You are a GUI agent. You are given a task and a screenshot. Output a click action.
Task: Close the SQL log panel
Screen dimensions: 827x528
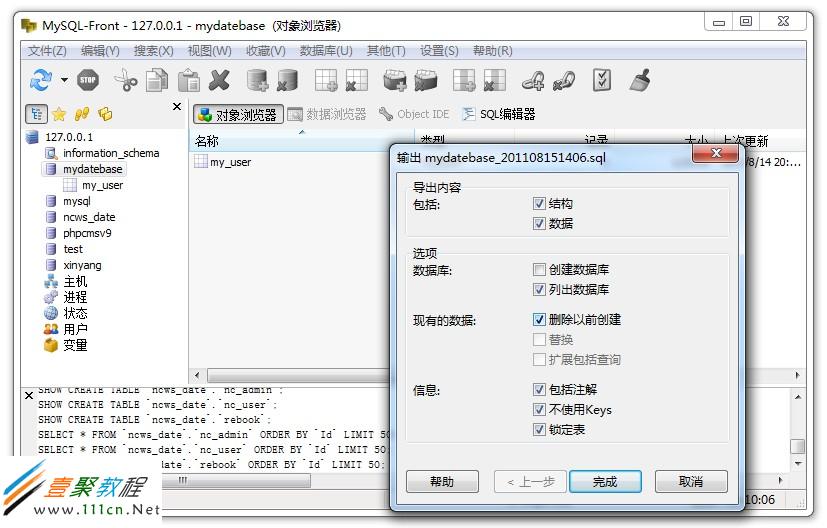click(x=29, y=395)
